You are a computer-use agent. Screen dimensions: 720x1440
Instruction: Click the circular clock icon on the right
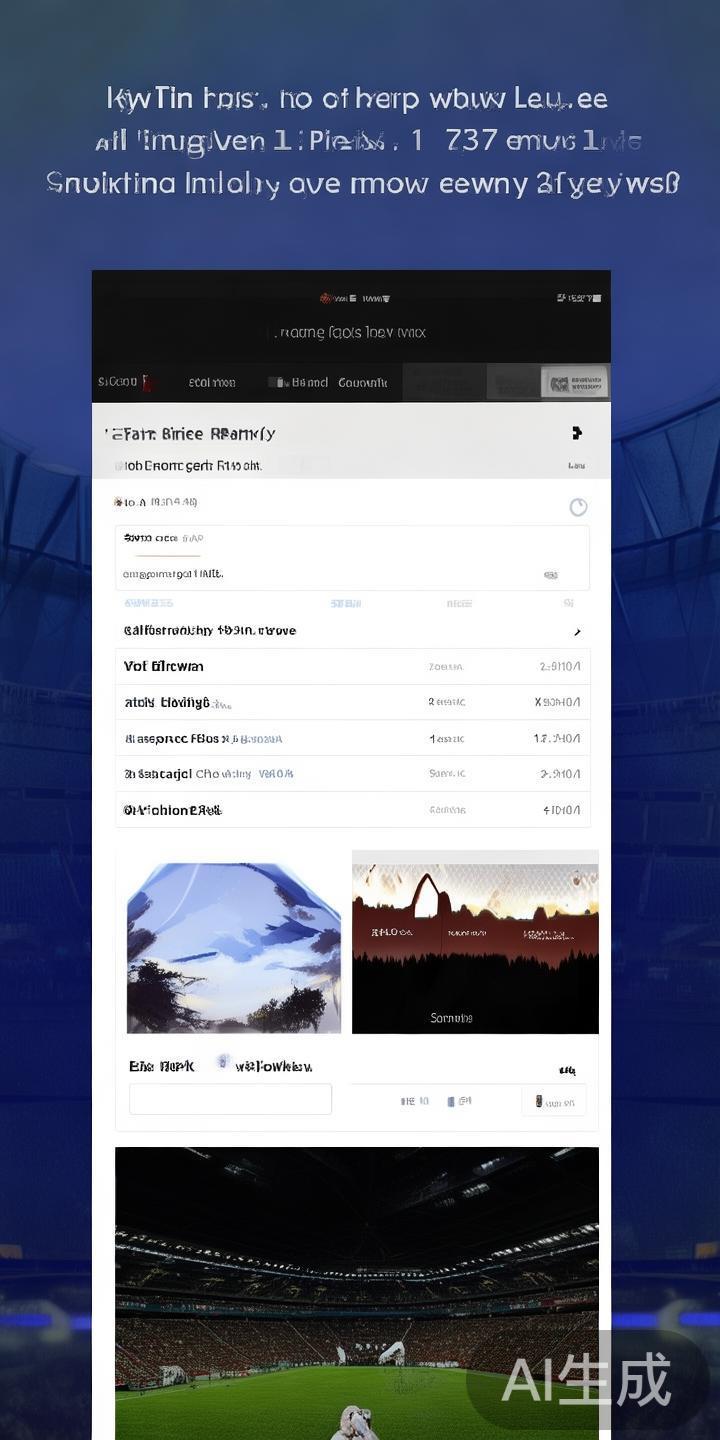tap(578, 507)
